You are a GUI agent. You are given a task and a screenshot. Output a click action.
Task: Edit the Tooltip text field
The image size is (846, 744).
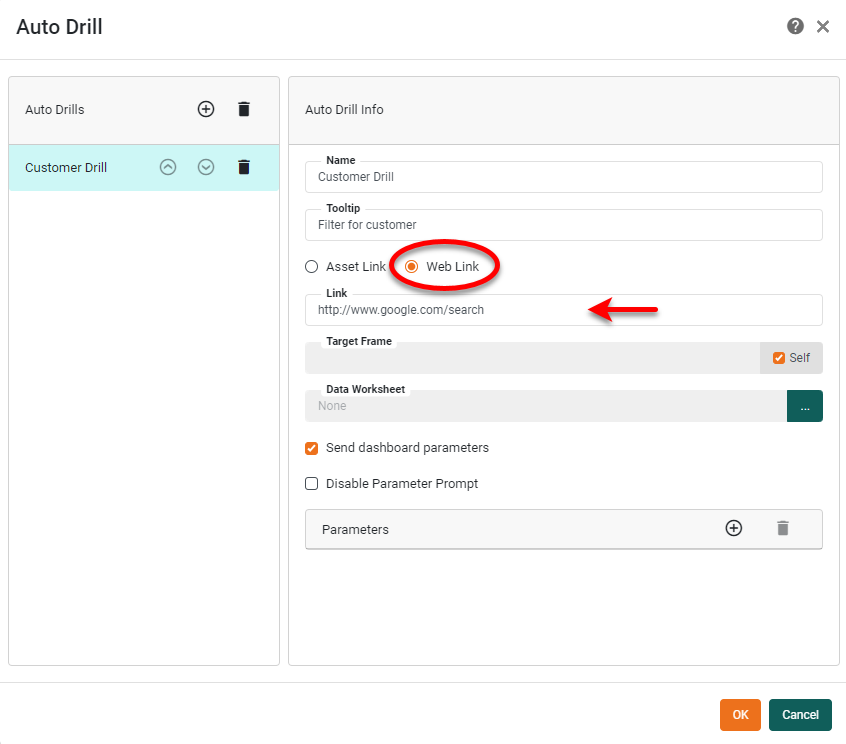tap(563, 225)
